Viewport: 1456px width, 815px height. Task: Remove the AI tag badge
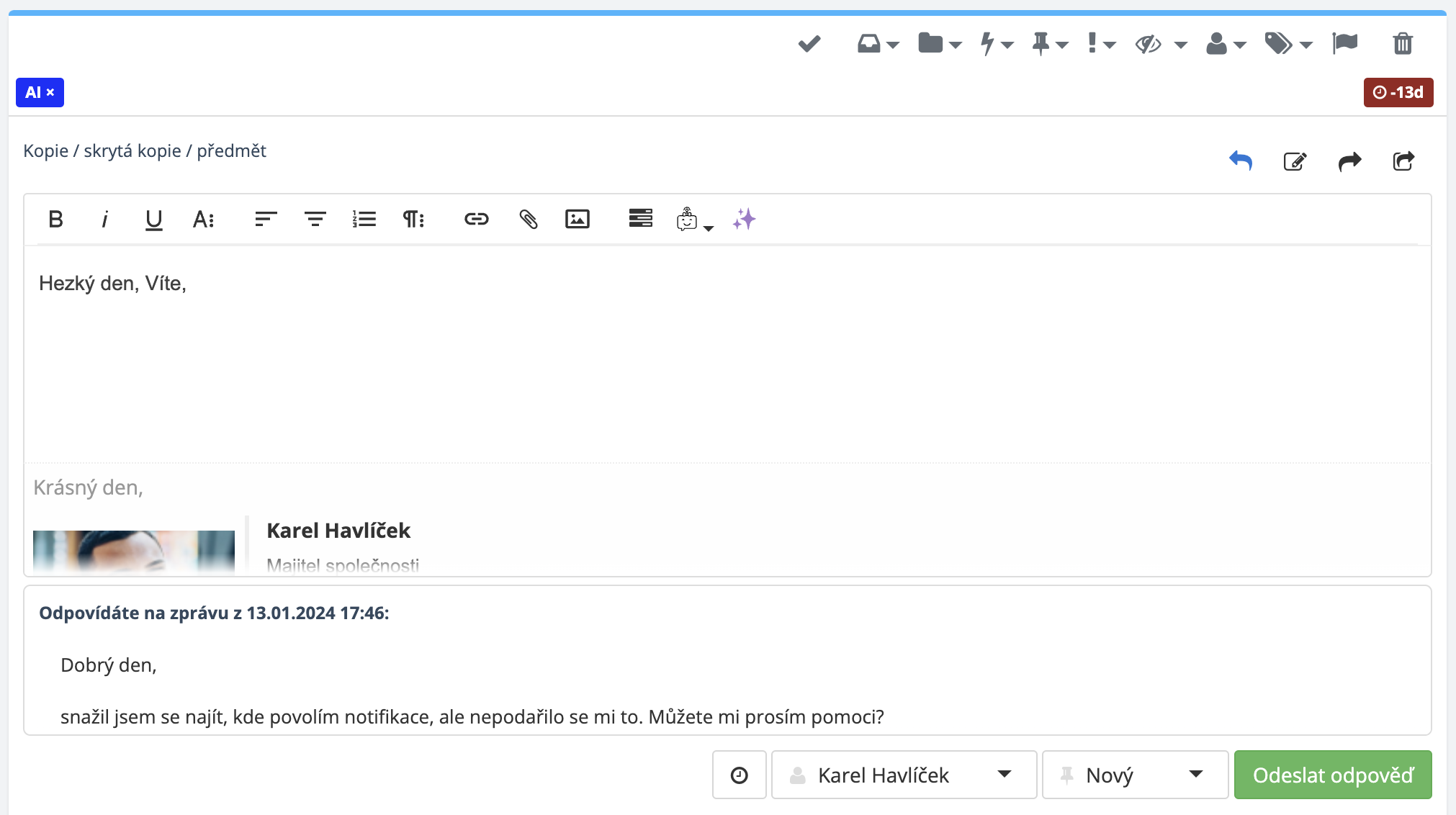click(x=50, y=92)
